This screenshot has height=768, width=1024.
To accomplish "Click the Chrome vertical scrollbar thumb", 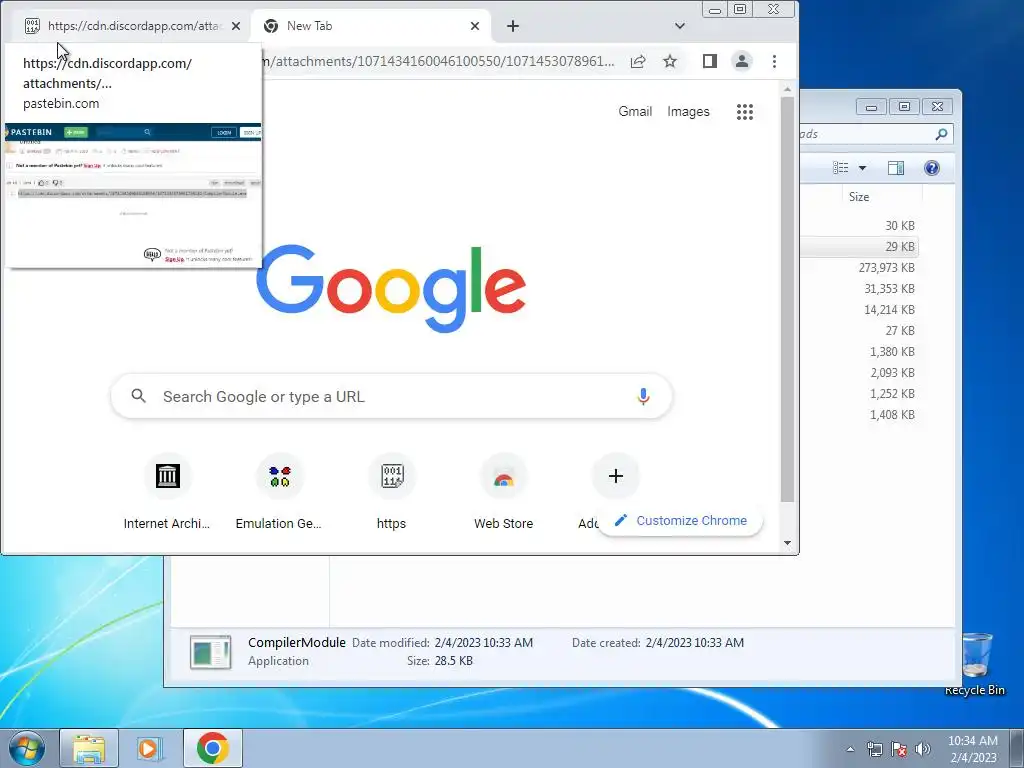I will coord(787,300).
